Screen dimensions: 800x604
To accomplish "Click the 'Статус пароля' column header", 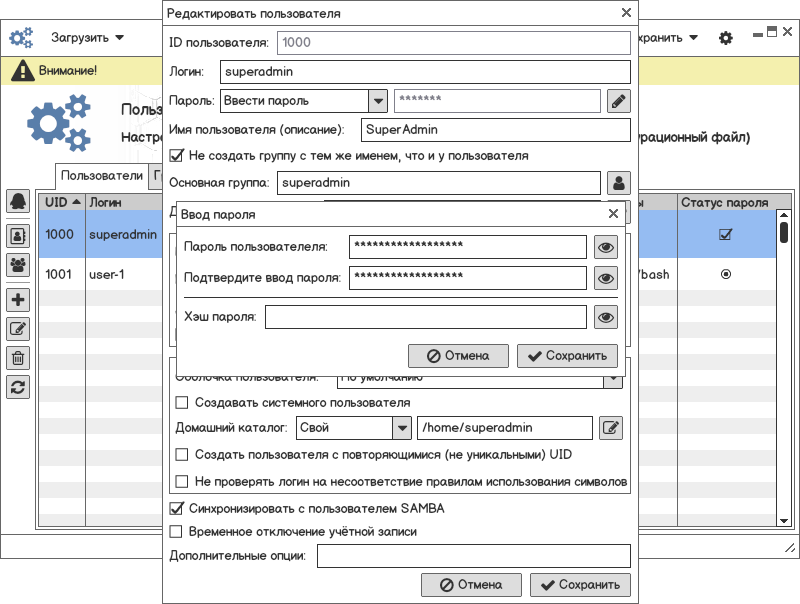I will coord(727,202).
